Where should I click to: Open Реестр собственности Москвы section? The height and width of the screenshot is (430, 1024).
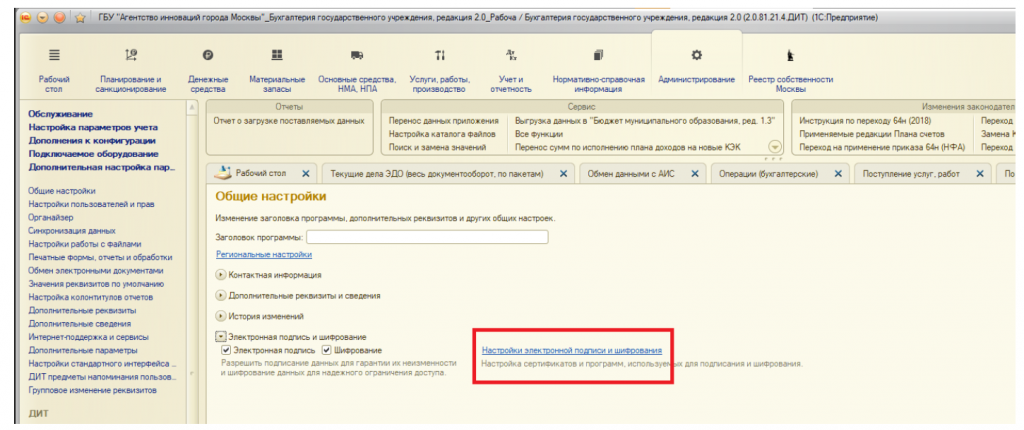791,56
